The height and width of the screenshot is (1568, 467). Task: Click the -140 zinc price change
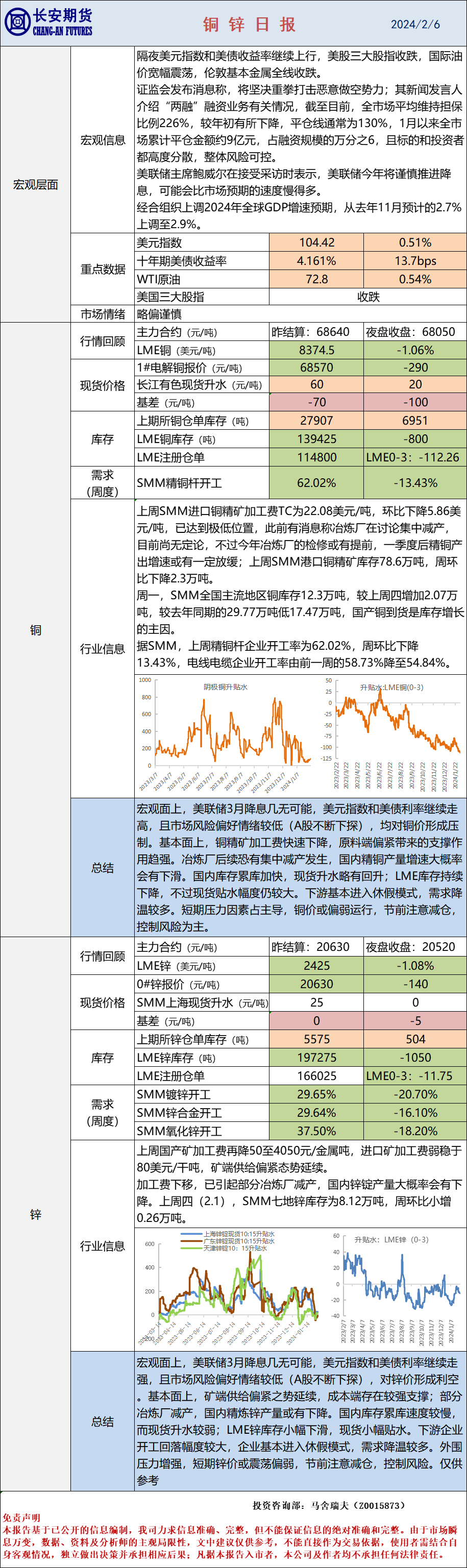[415, 984]
